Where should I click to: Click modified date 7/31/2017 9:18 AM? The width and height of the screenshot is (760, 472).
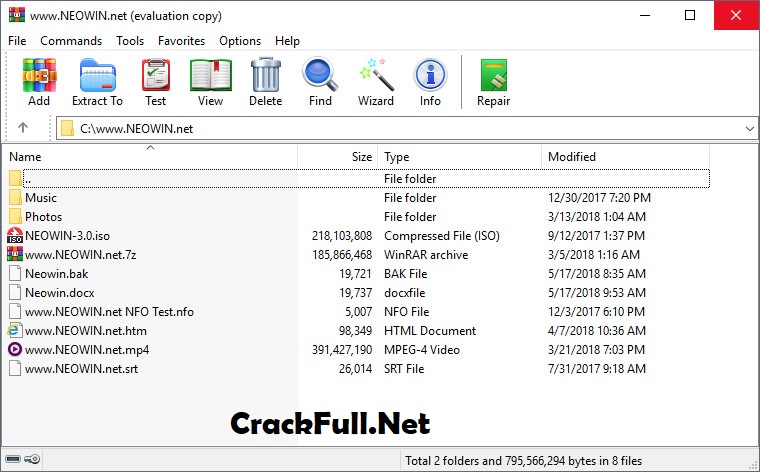pos(597,369)
